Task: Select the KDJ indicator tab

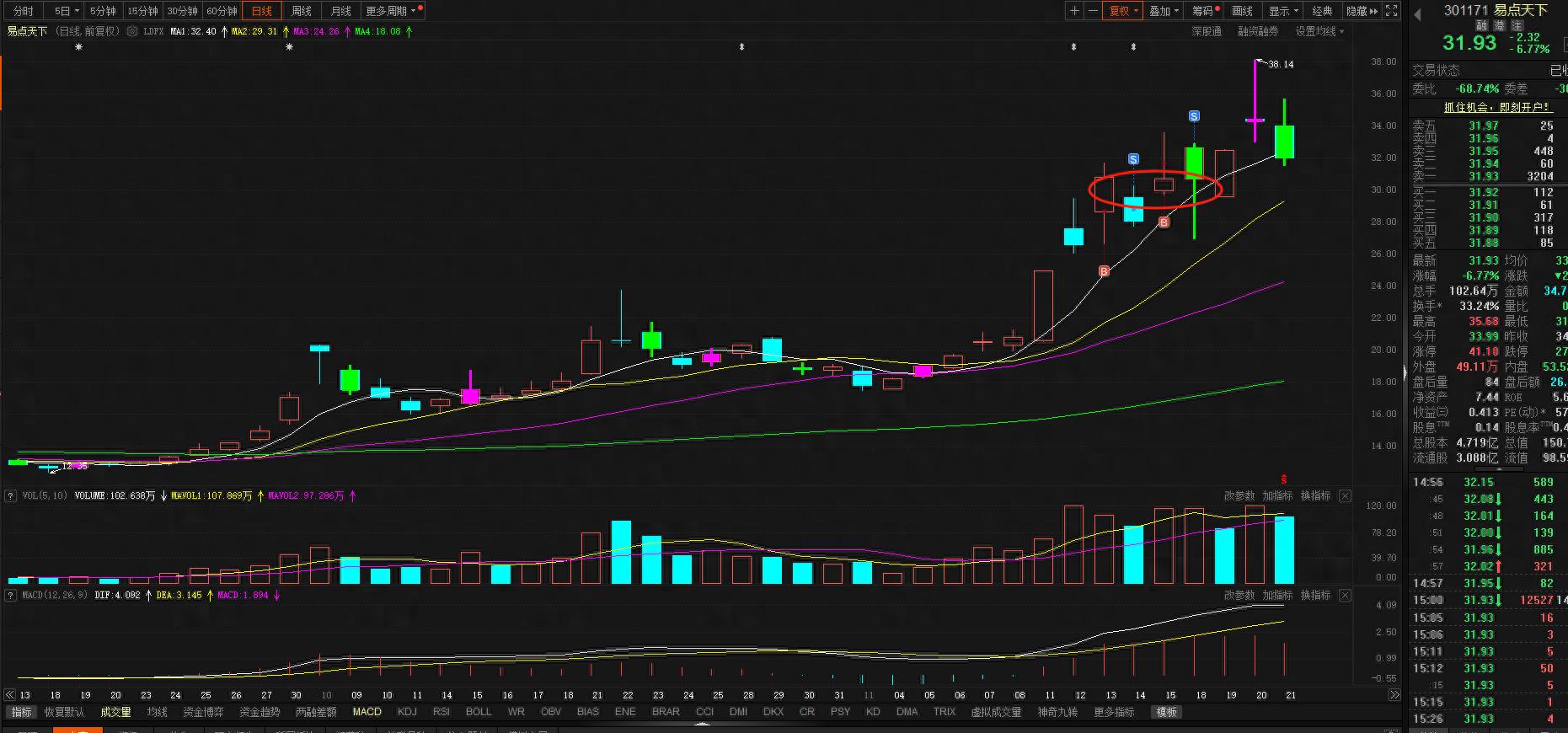Action: [407, 712]
